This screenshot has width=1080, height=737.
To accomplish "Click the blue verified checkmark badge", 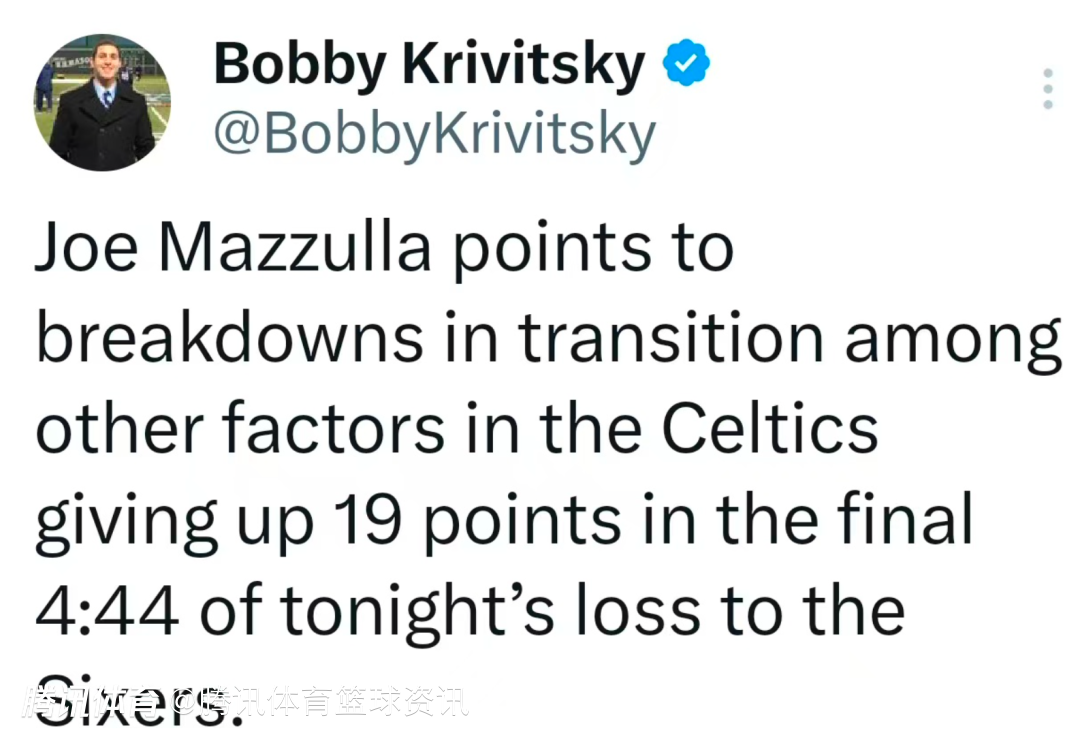I will (x=686, y=65).
